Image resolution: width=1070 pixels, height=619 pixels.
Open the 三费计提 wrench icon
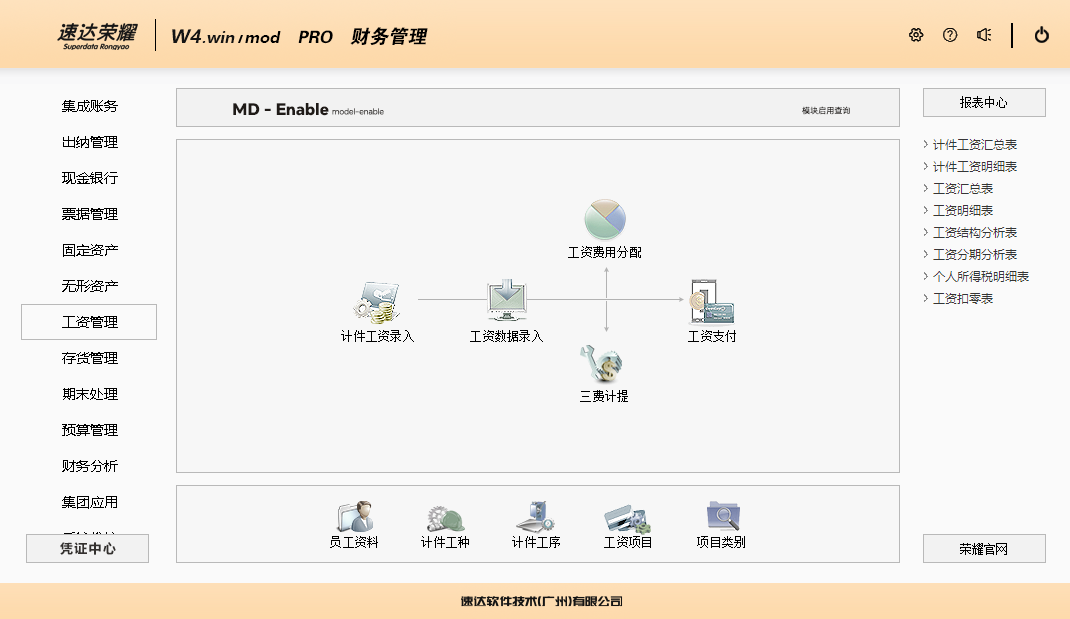click(604, 364)
